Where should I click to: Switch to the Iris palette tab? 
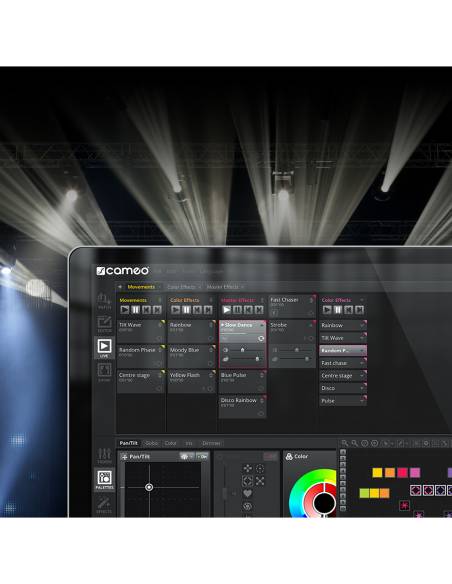[x=189, y=443]
